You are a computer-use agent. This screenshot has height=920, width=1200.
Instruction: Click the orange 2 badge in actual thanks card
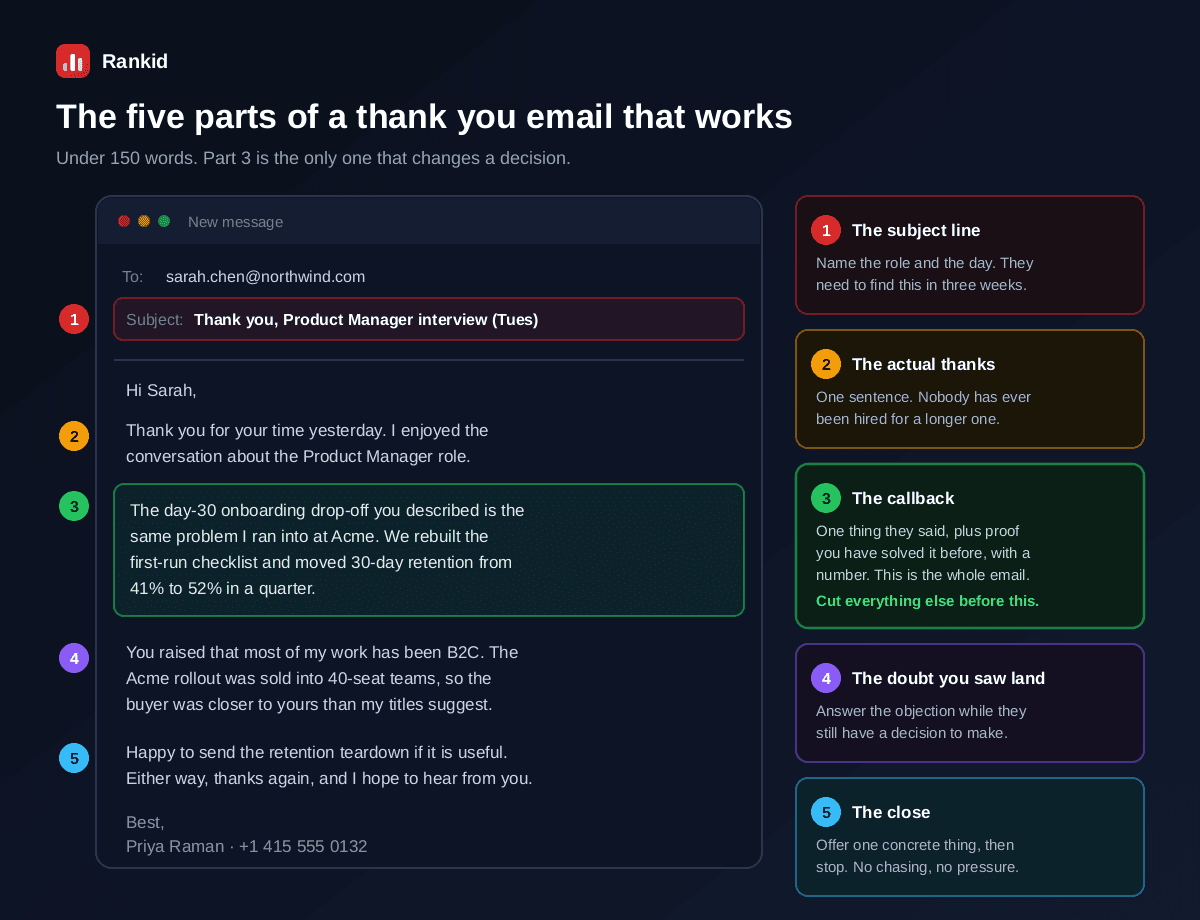click(826, 364)
